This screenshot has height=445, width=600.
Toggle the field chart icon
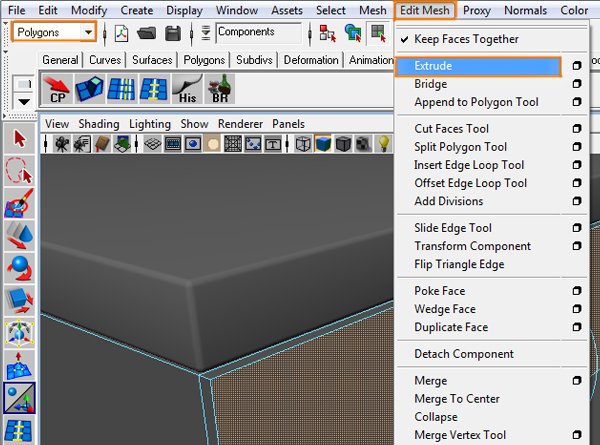tap(233, 144)
